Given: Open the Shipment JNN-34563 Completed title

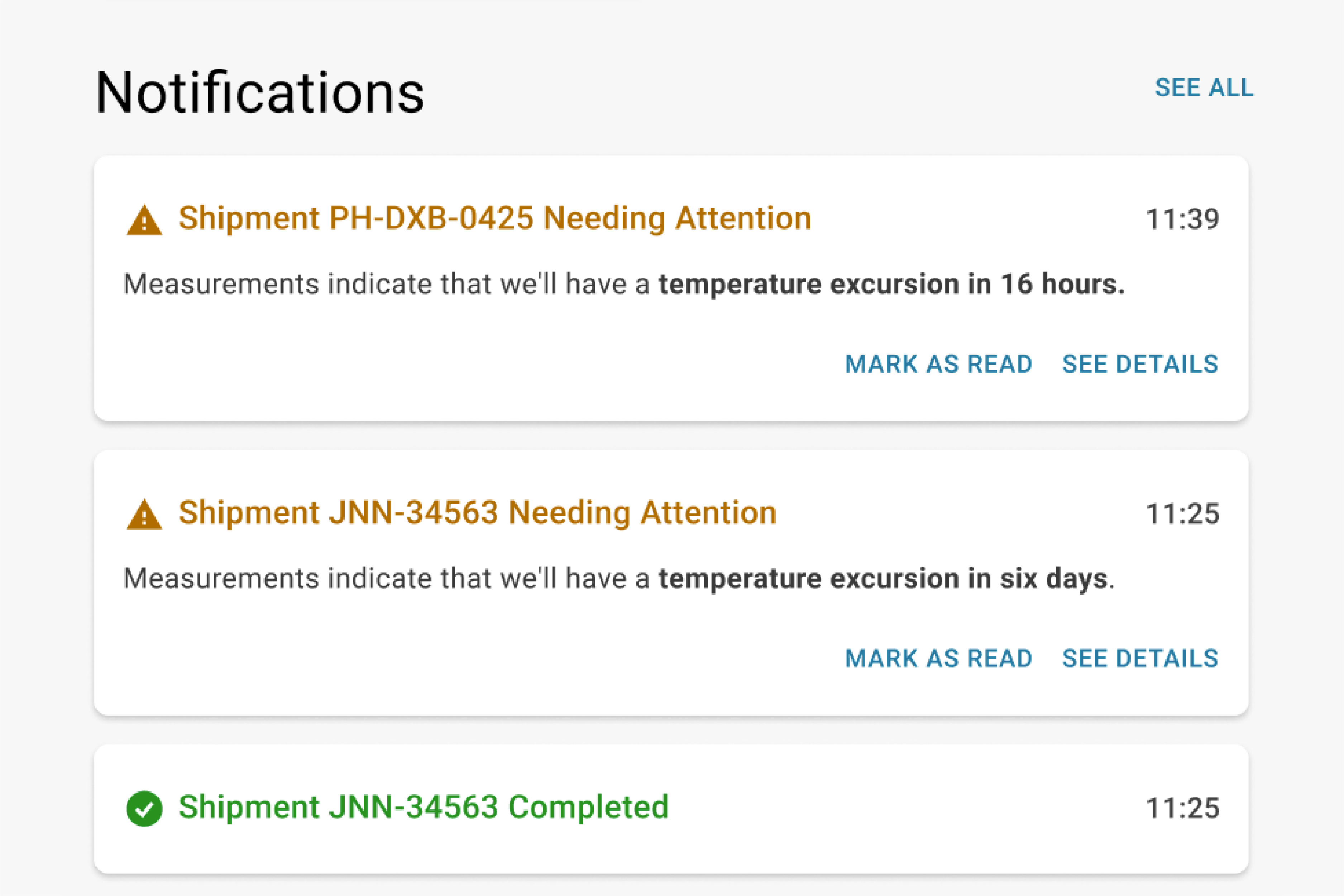Looking at the screenshot, I should coord(424,807).
